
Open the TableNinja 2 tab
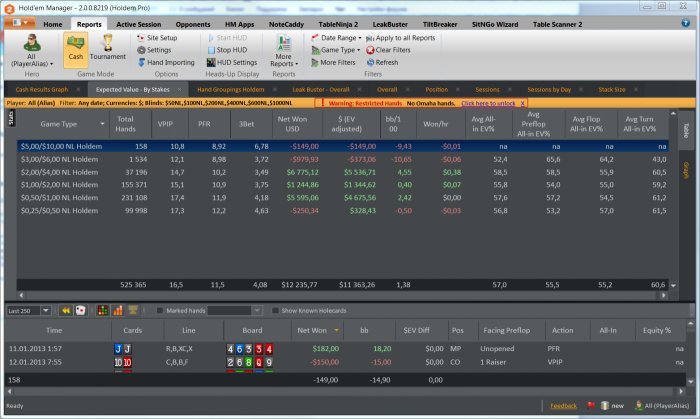pyautogui.click(x=338, y=24)
